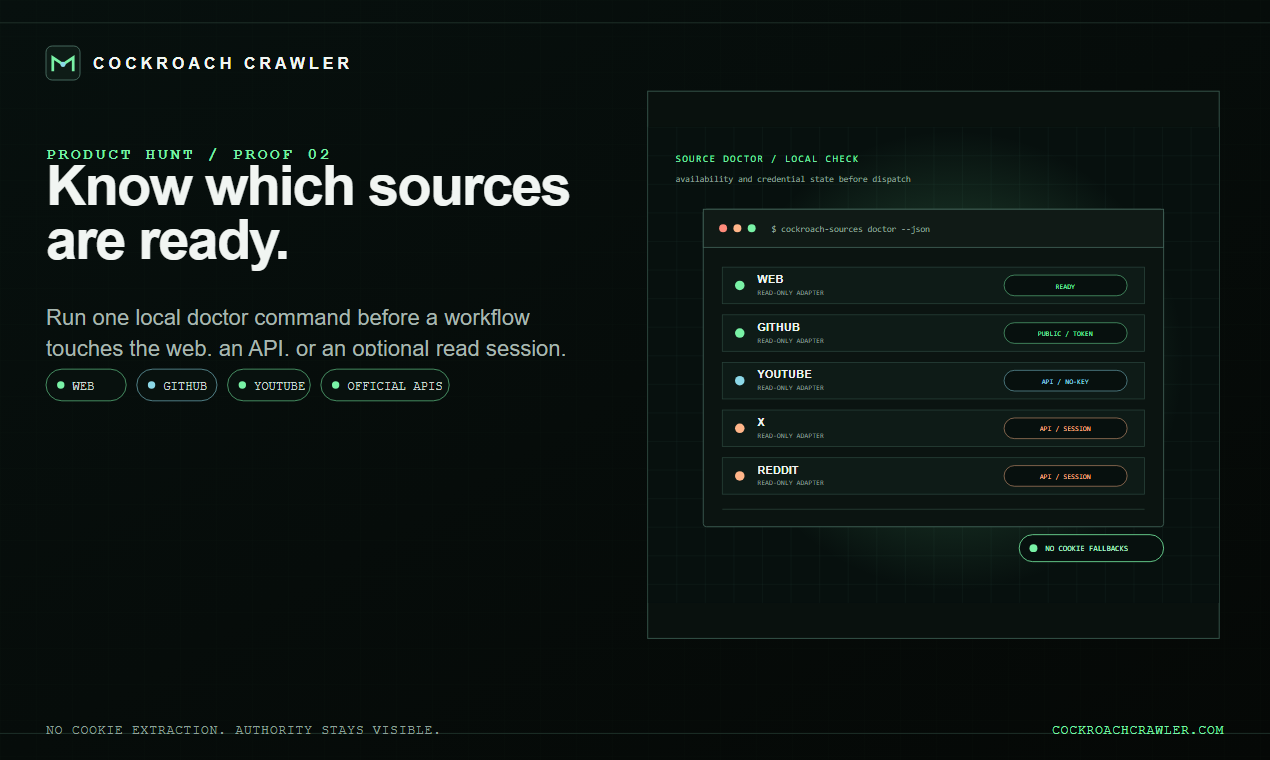Click the orange terminal window dot
Viewport: 1270px width, 760px height.
coord(737,228)
